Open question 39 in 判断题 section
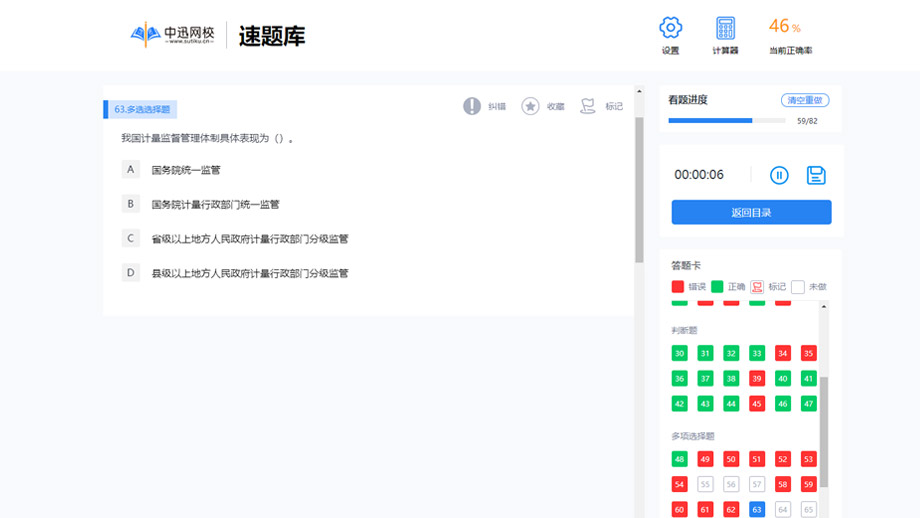920x518 pixels. click(x=757, y=379)
